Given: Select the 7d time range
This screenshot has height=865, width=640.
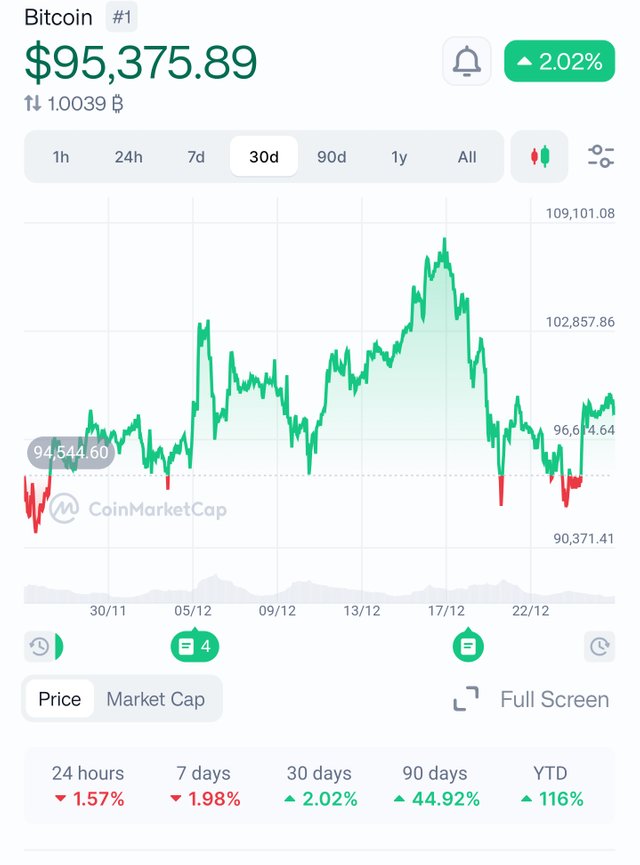Looking at the screenshot, I should coord(196,157).
